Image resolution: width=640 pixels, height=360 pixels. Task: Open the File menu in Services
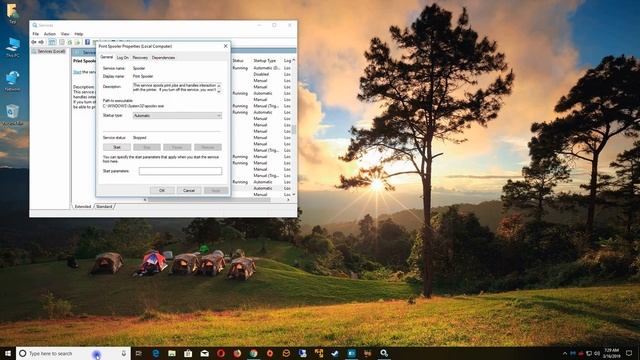36,34
